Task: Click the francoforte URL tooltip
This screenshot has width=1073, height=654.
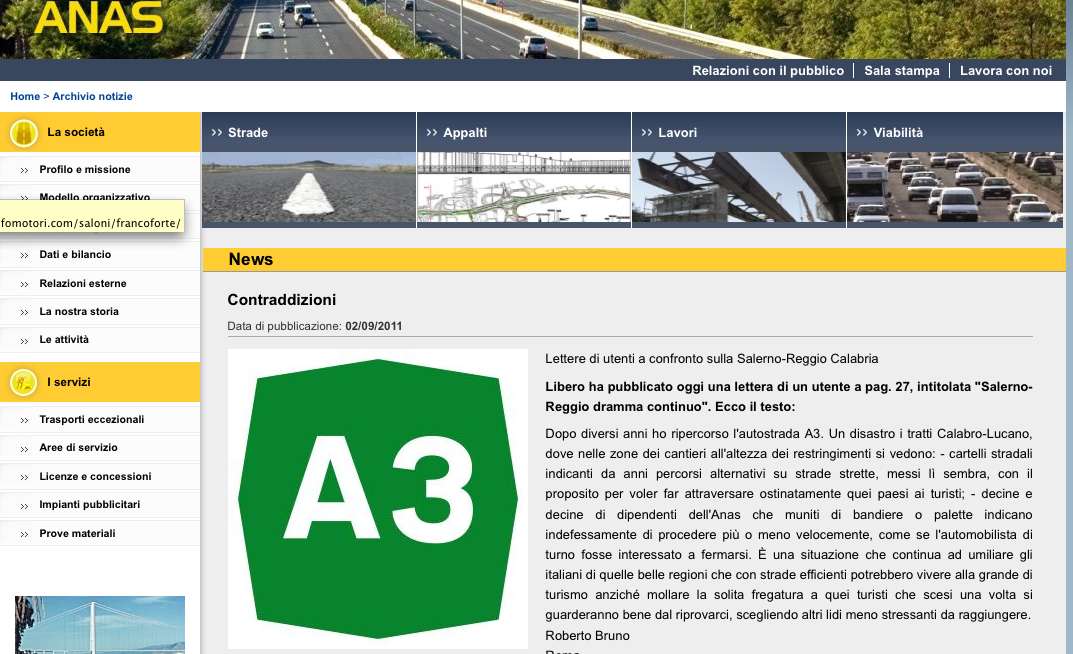Action: coord(92,216)
